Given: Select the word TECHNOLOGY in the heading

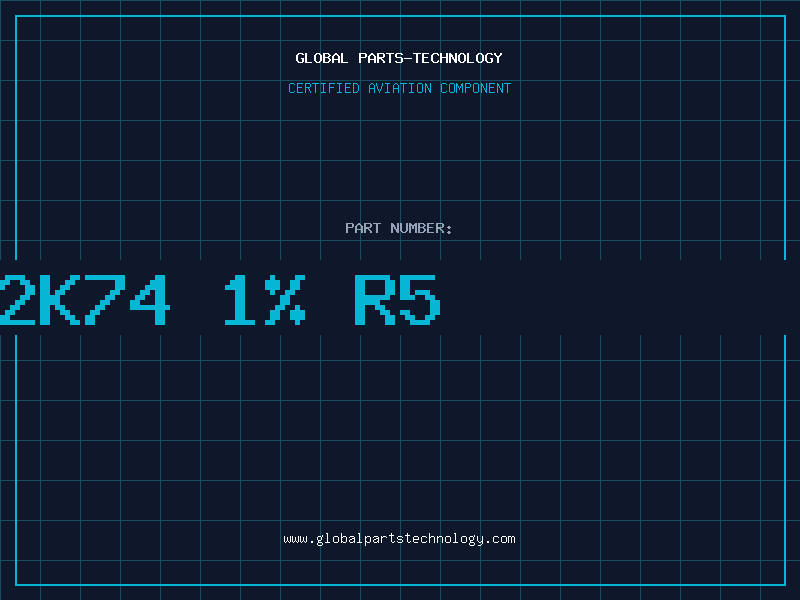Looking at the screenshot, I should click(x=458, y=58).
